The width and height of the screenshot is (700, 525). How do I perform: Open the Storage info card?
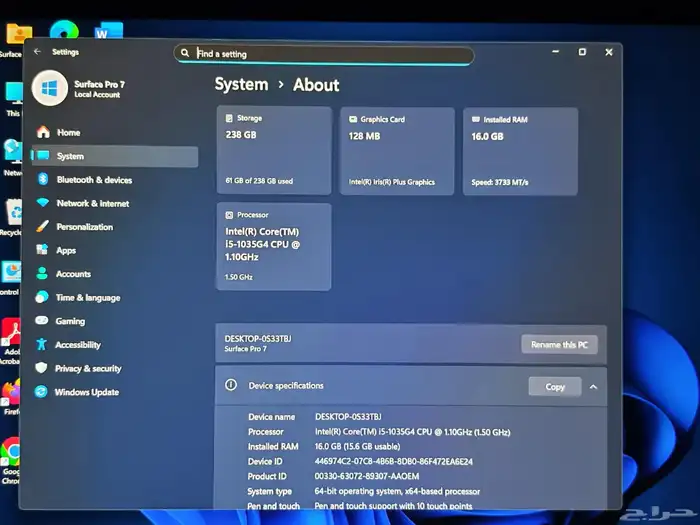pyautogui.click(x=273, y=150)
